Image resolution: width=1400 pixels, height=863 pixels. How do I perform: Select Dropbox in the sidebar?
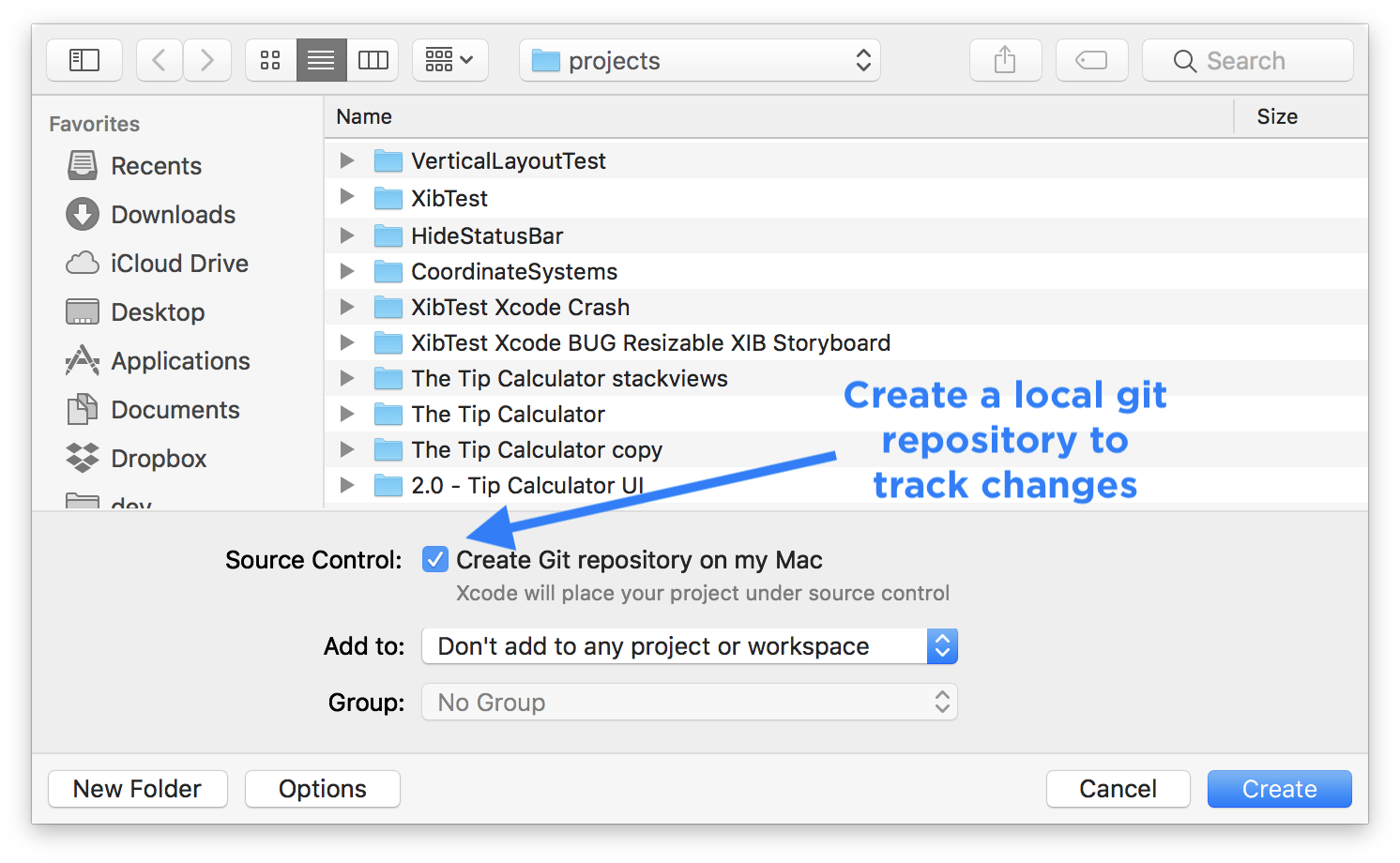coord(159,458)
